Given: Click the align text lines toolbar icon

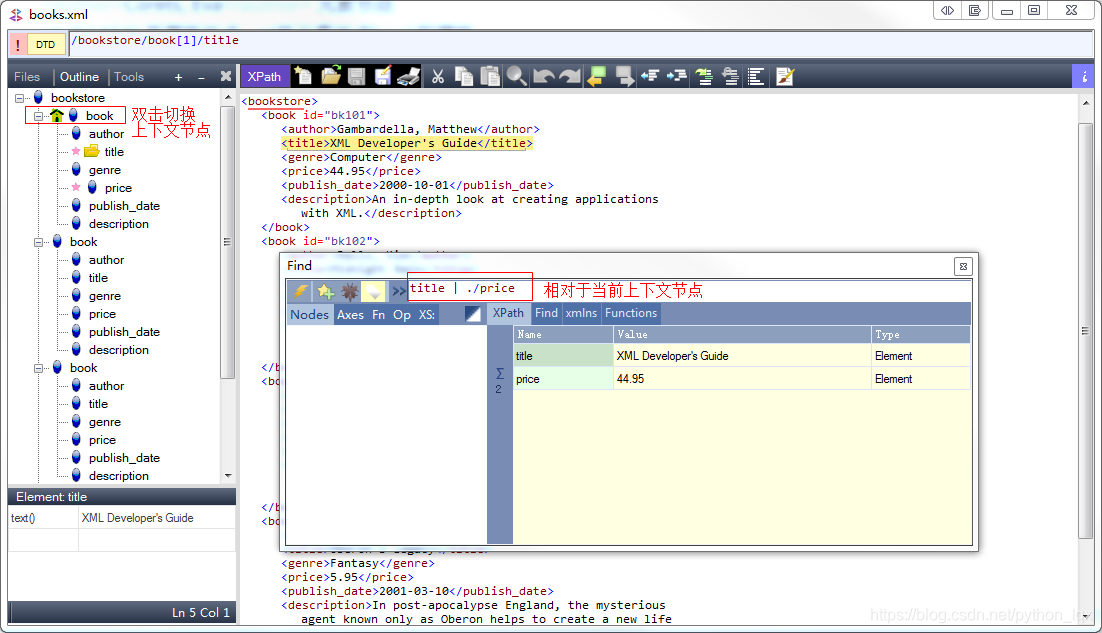Looking at the screenshot, I should tap(756, 76).
